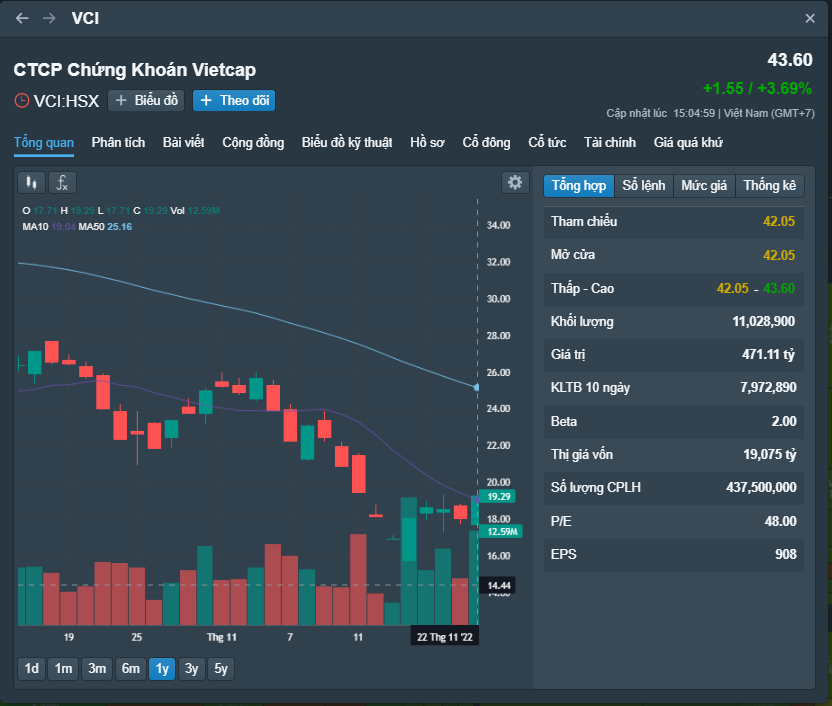The height and width of the screenshot is (706, 832).
Task: Click the clock icon beside VCI:HSX
Action: [22, 100]
